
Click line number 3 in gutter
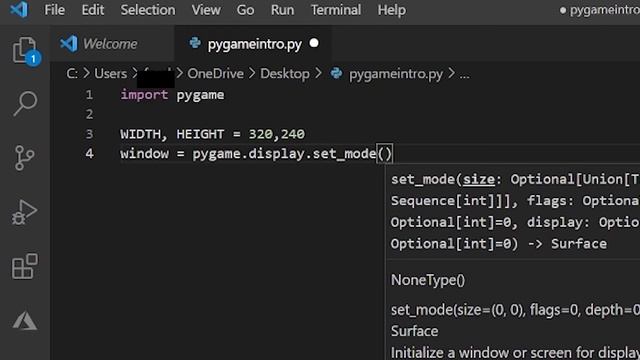coord(89,134)
